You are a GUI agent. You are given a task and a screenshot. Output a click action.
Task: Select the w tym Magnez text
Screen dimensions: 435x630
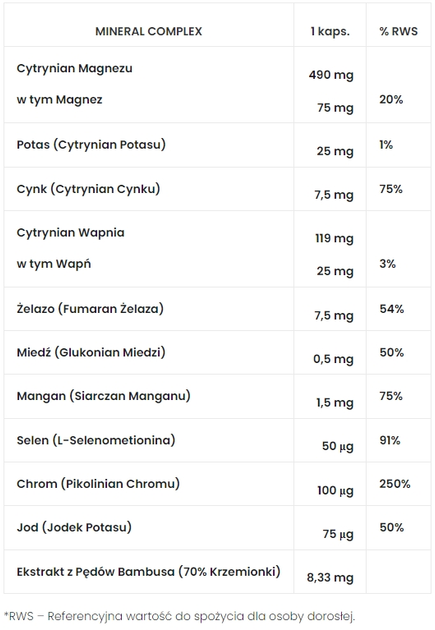point(59,100)
